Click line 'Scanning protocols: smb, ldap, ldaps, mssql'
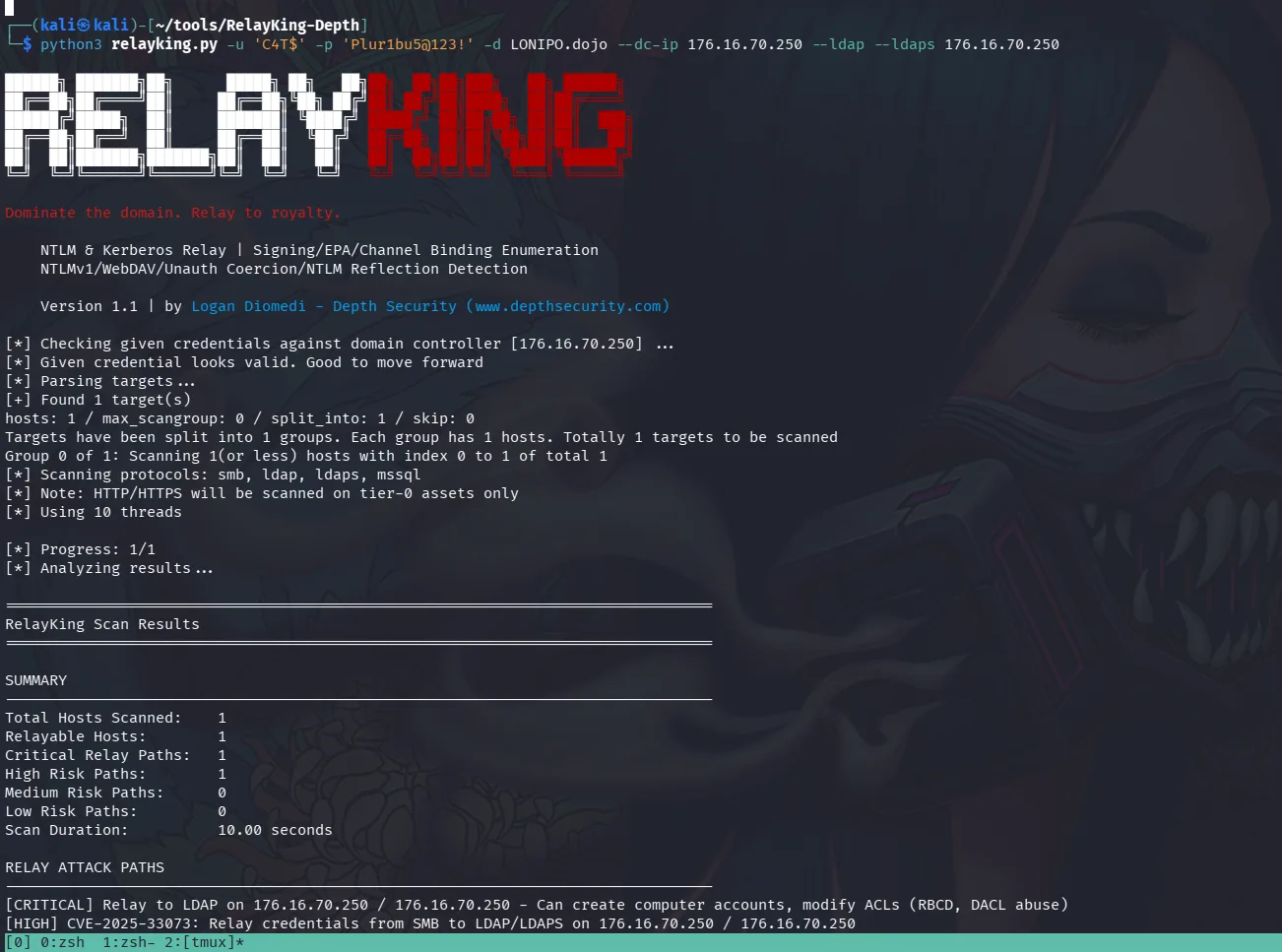This screenshot has height=952, width=1282. tap(213, 475)
